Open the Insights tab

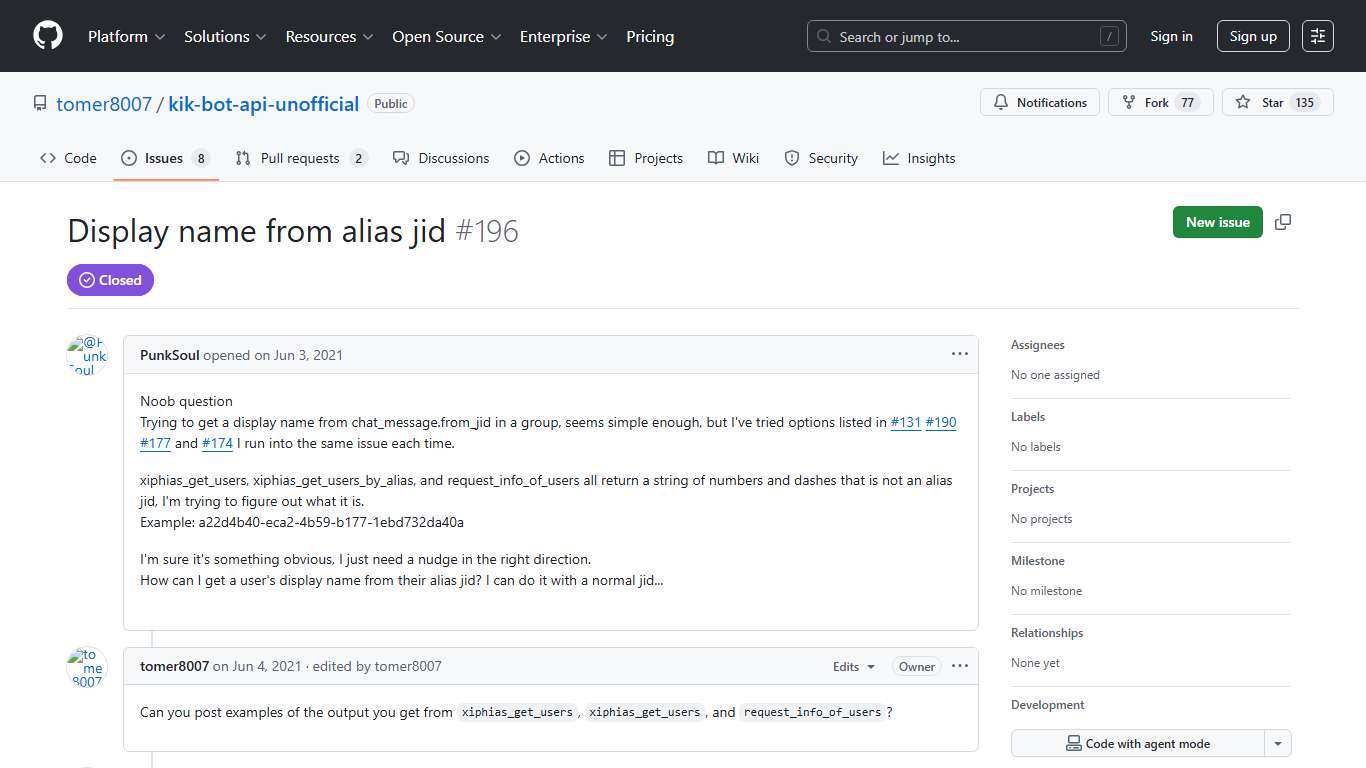coord(919,158)
